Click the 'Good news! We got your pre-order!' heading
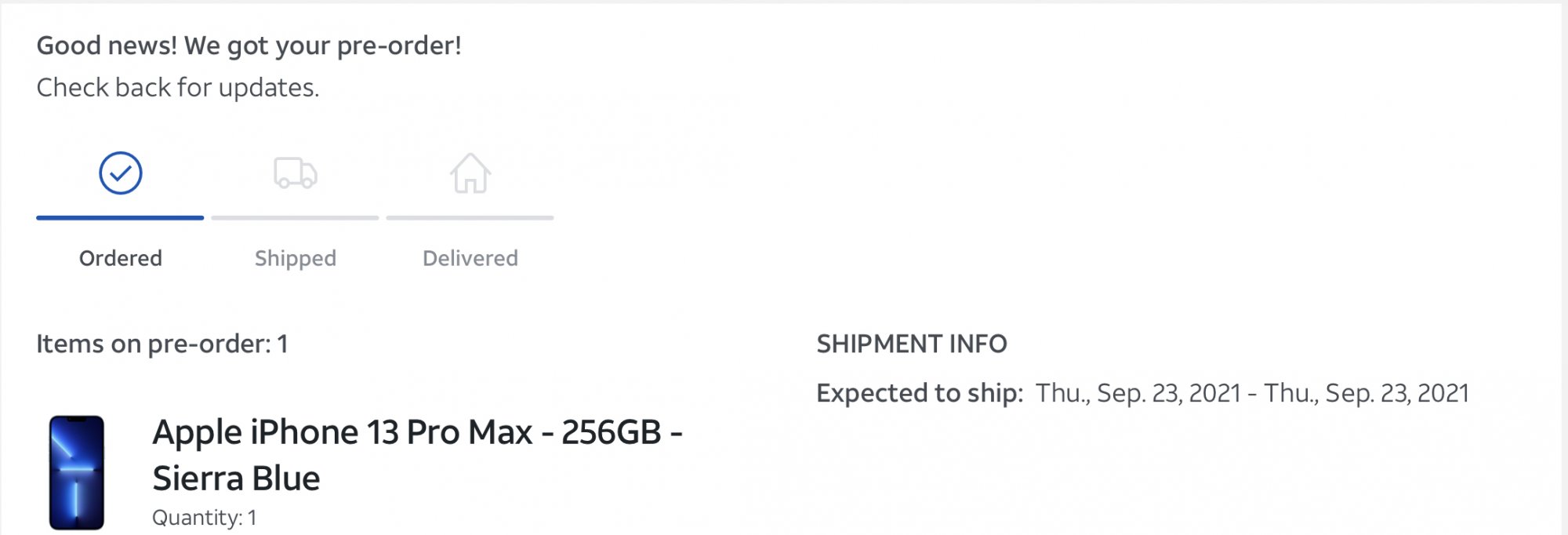The image size is (1568, 535). coord(249,46)
